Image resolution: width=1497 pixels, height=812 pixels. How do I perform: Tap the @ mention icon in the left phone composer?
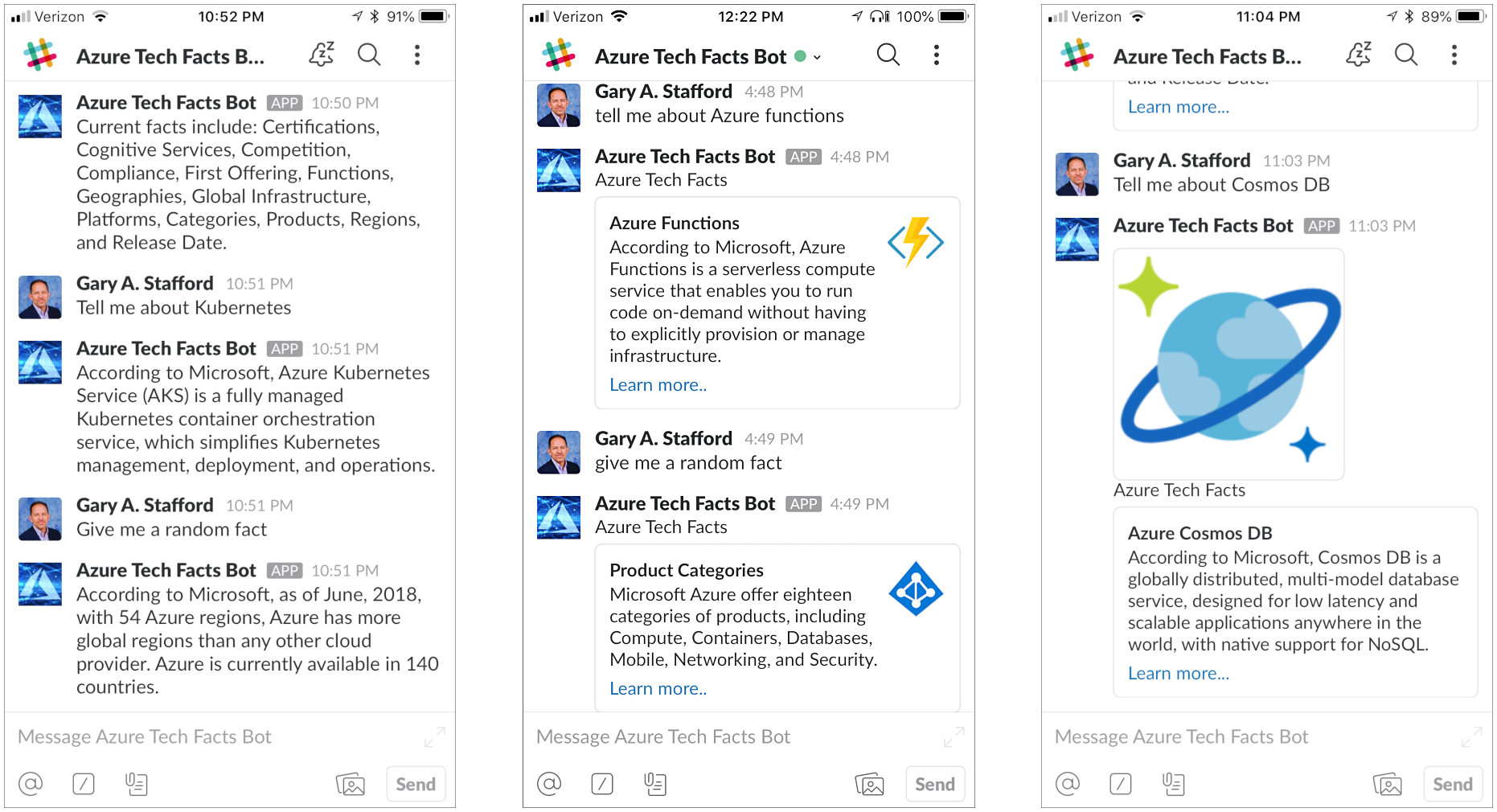pyautogui.click(x=31, y=783)
